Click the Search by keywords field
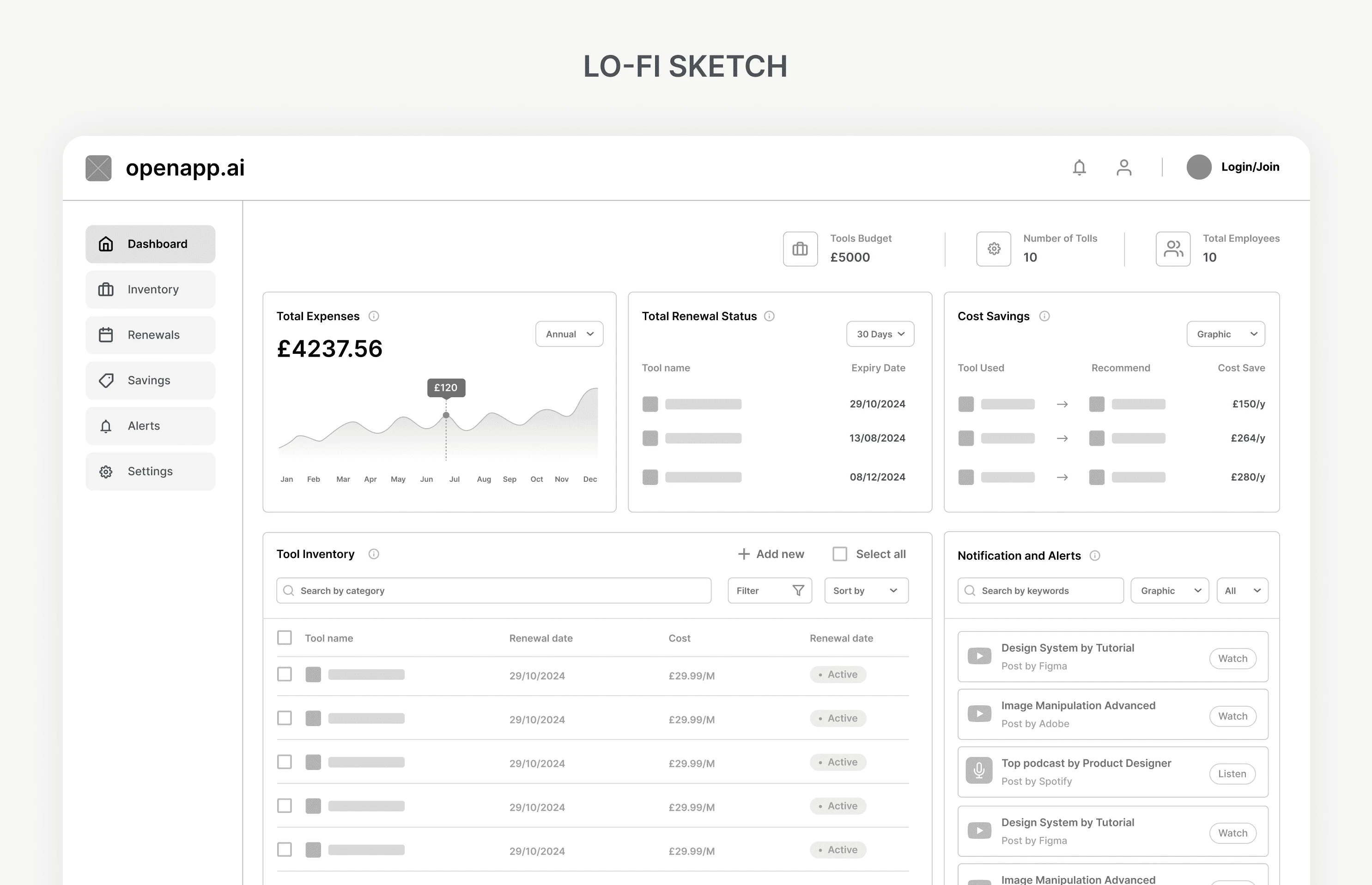 [x=1040, y=591]
